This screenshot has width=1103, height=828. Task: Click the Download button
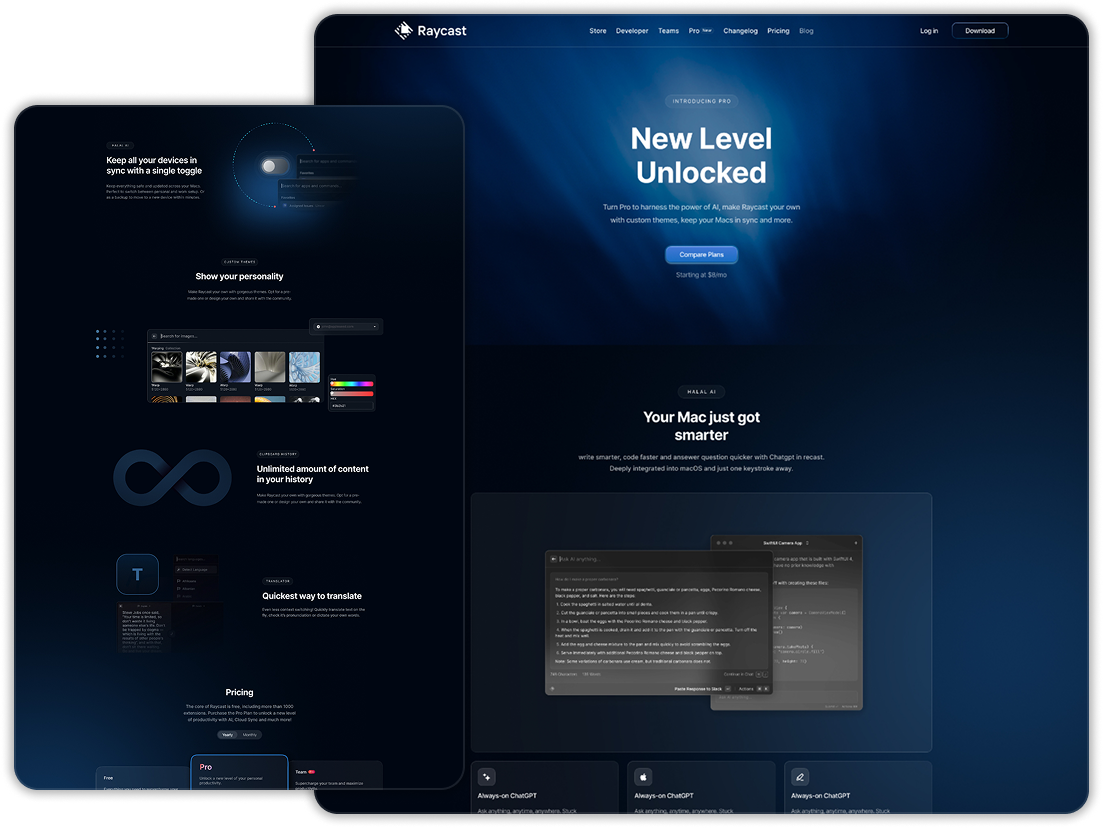click(x=980, y=30)
